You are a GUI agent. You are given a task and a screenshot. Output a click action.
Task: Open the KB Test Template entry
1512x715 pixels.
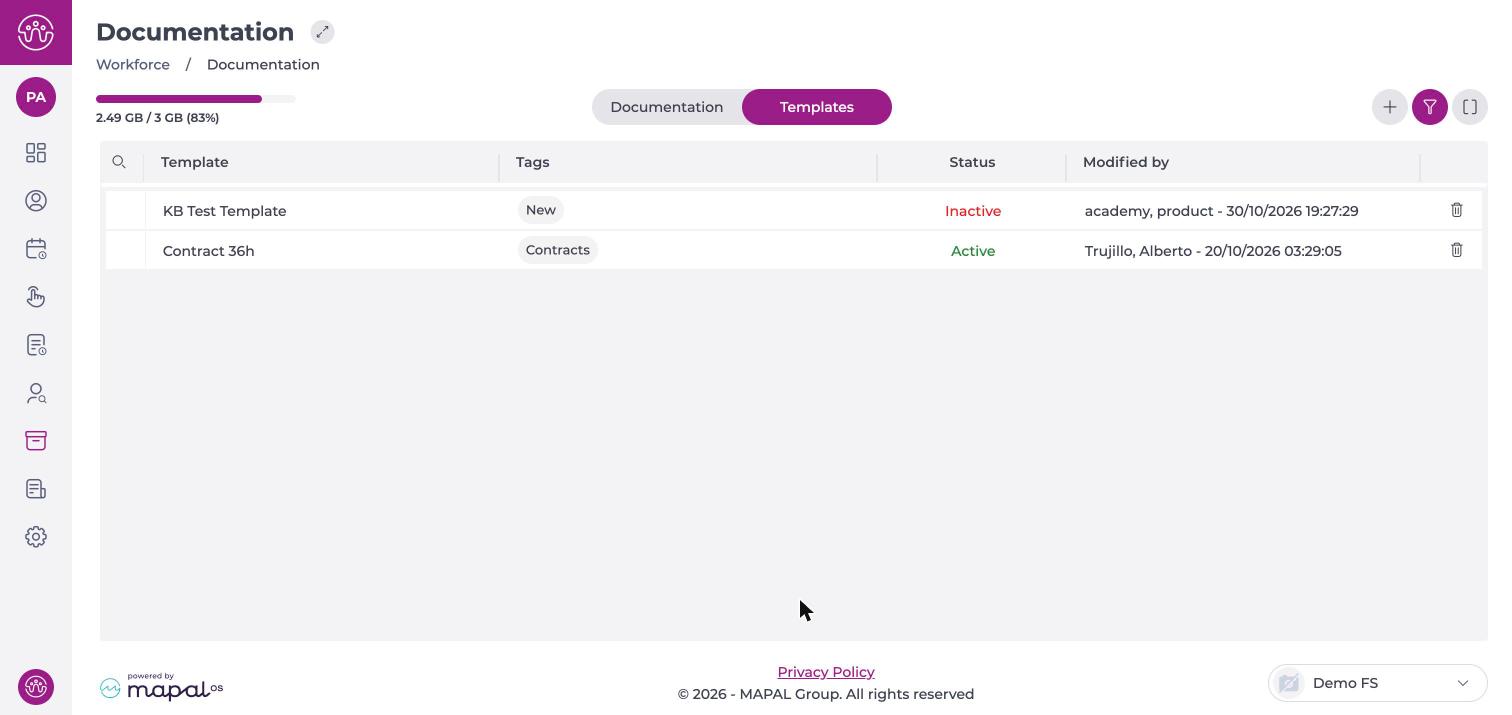225,211
